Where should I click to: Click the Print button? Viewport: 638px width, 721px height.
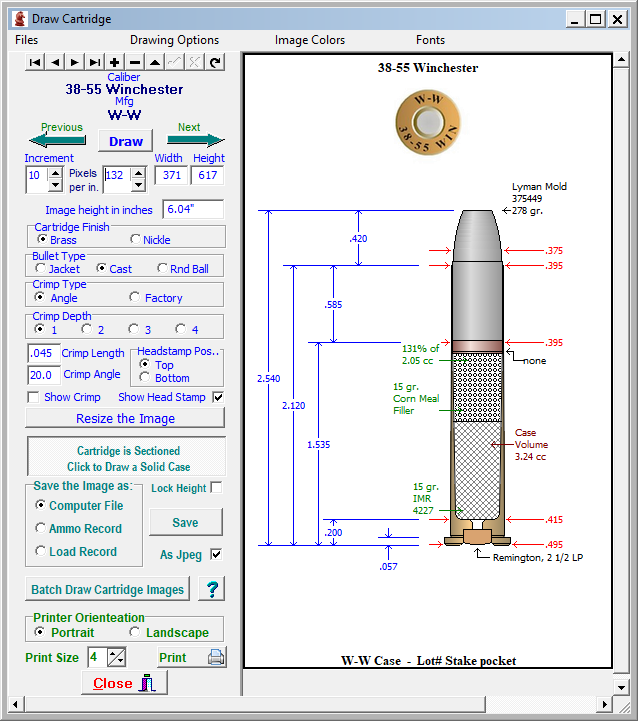[x=191, y=658]
